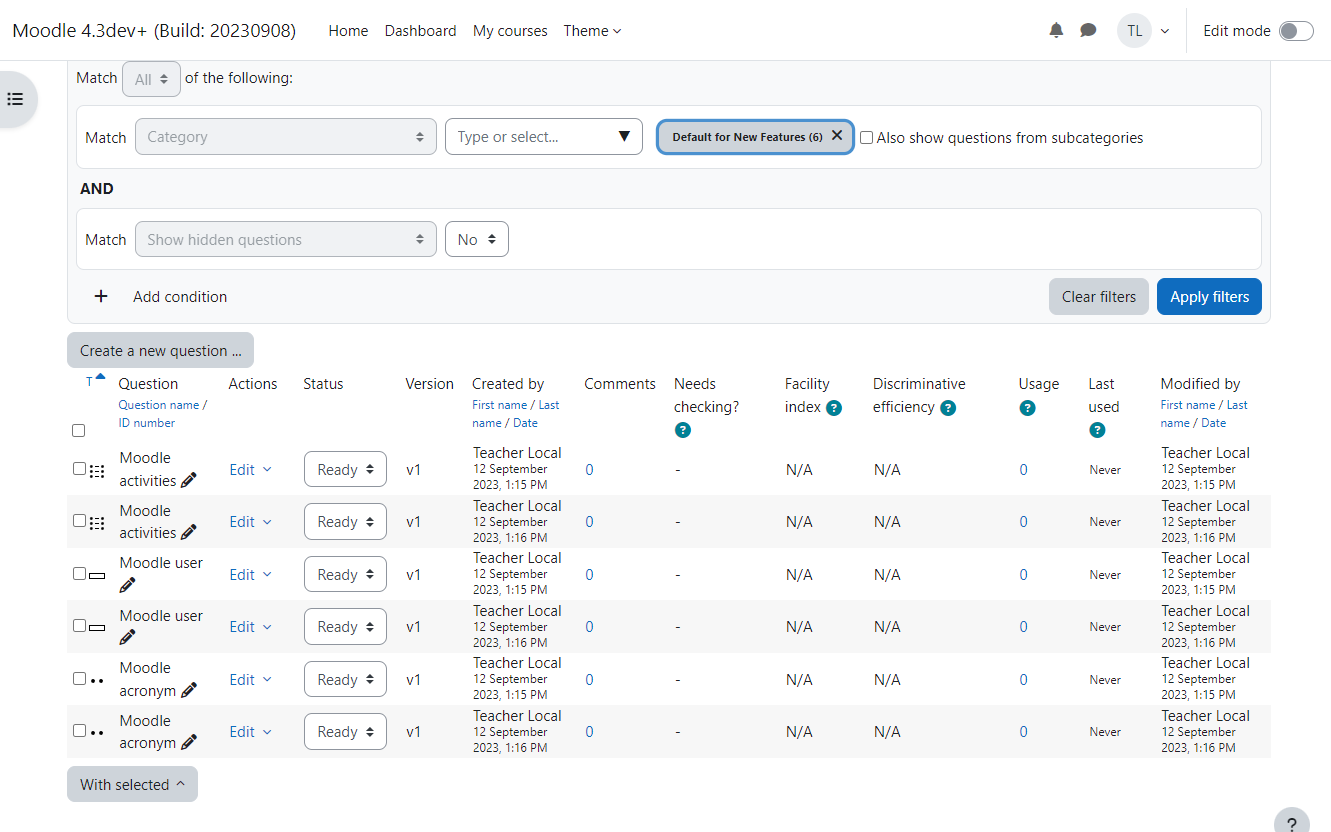Click the Add condition label
The height and width of the screenshot is (832, 1331).
[180, 297]
